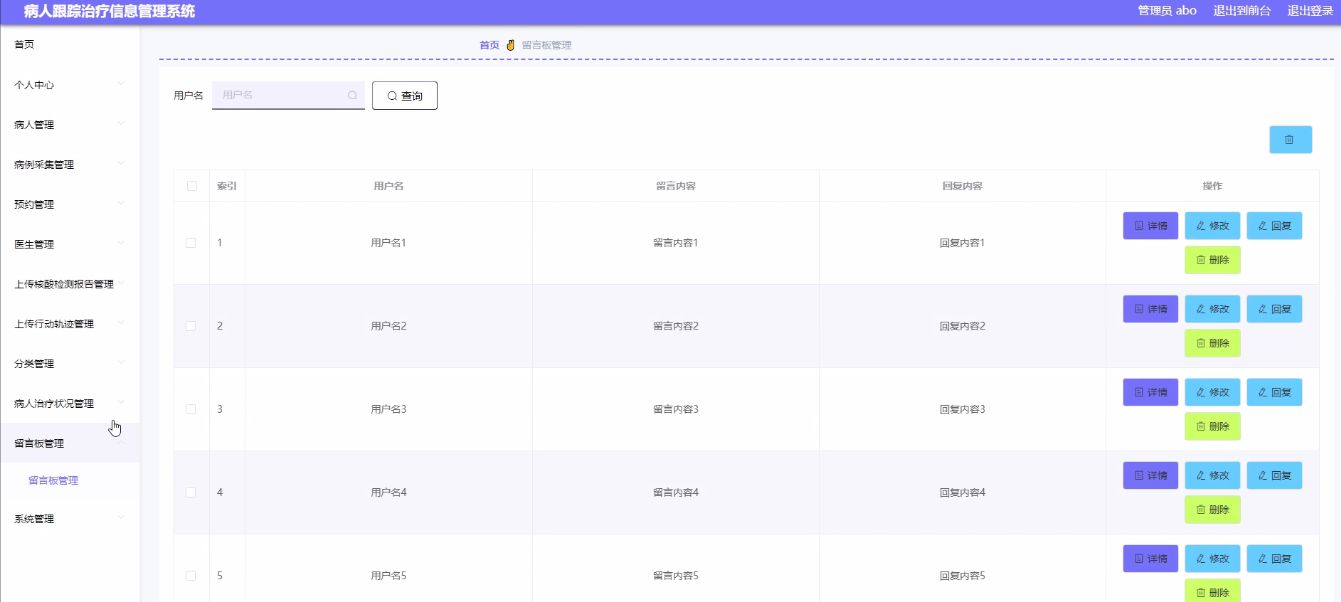Click 删除 for row 用户名3
Viewport: 1341px width, 602px height.
(1213, 426)
